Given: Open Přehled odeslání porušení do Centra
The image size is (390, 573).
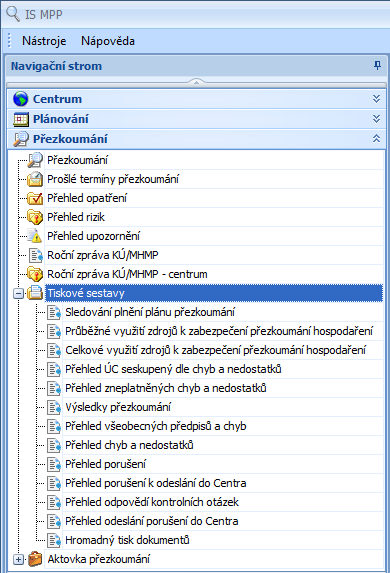Looking at the screenshot, I should click(x=152, y=521).
